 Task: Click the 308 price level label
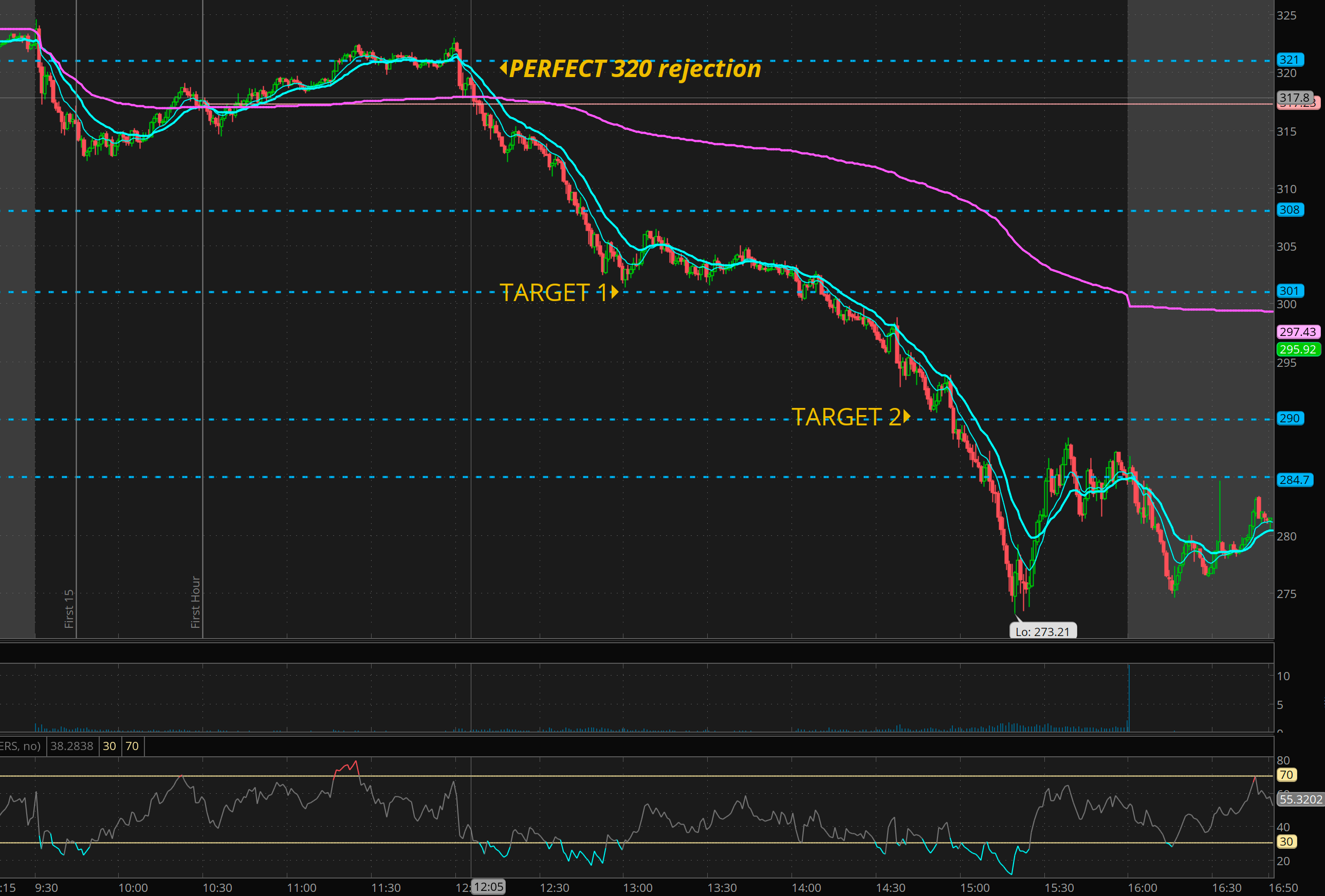[x=1289, y=210]
